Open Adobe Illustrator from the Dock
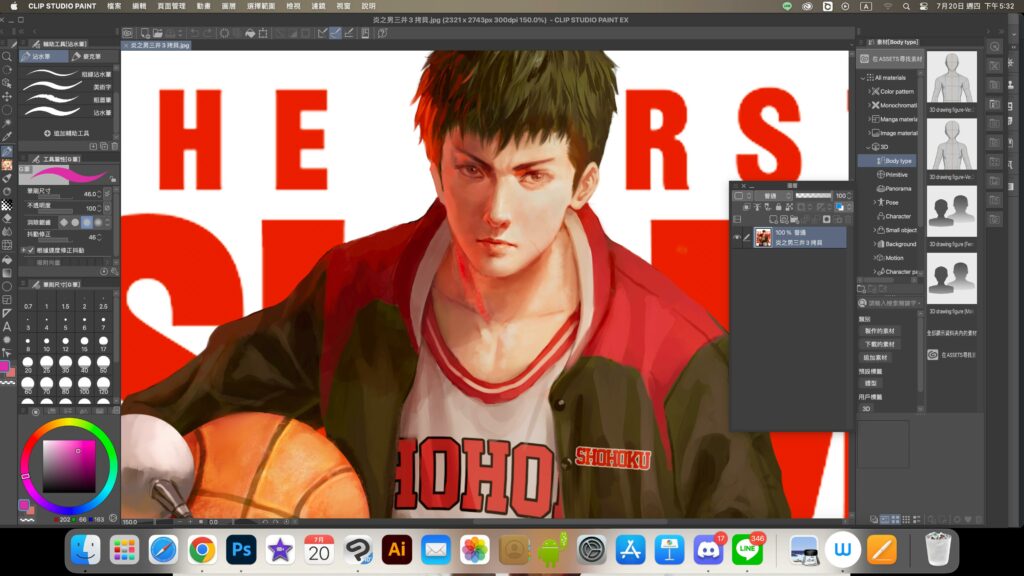 tap(396, 550)
